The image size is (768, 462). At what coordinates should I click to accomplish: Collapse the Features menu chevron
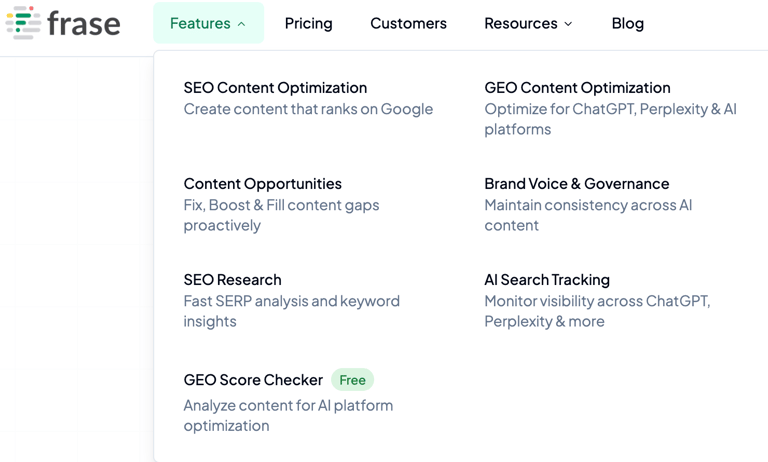242,24
